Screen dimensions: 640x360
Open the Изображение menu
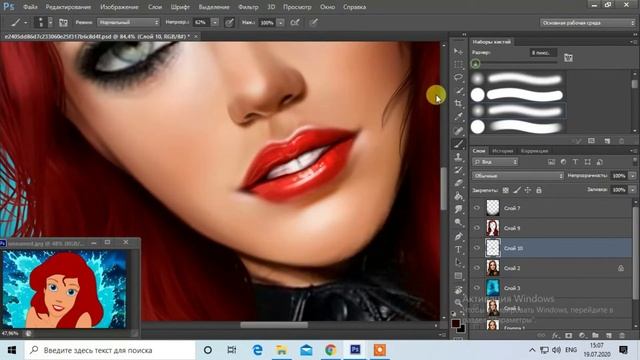(x=119, y=7)
